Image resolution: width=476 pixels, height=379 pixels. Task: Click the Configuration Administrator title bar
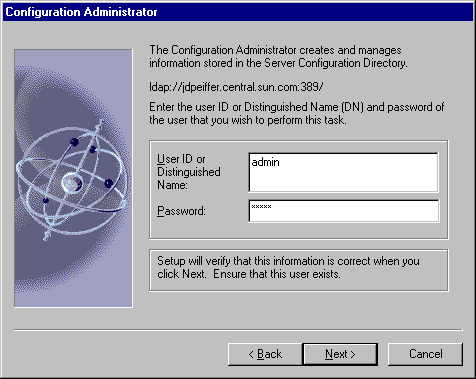pyautogui.click(x=238, y=12)
